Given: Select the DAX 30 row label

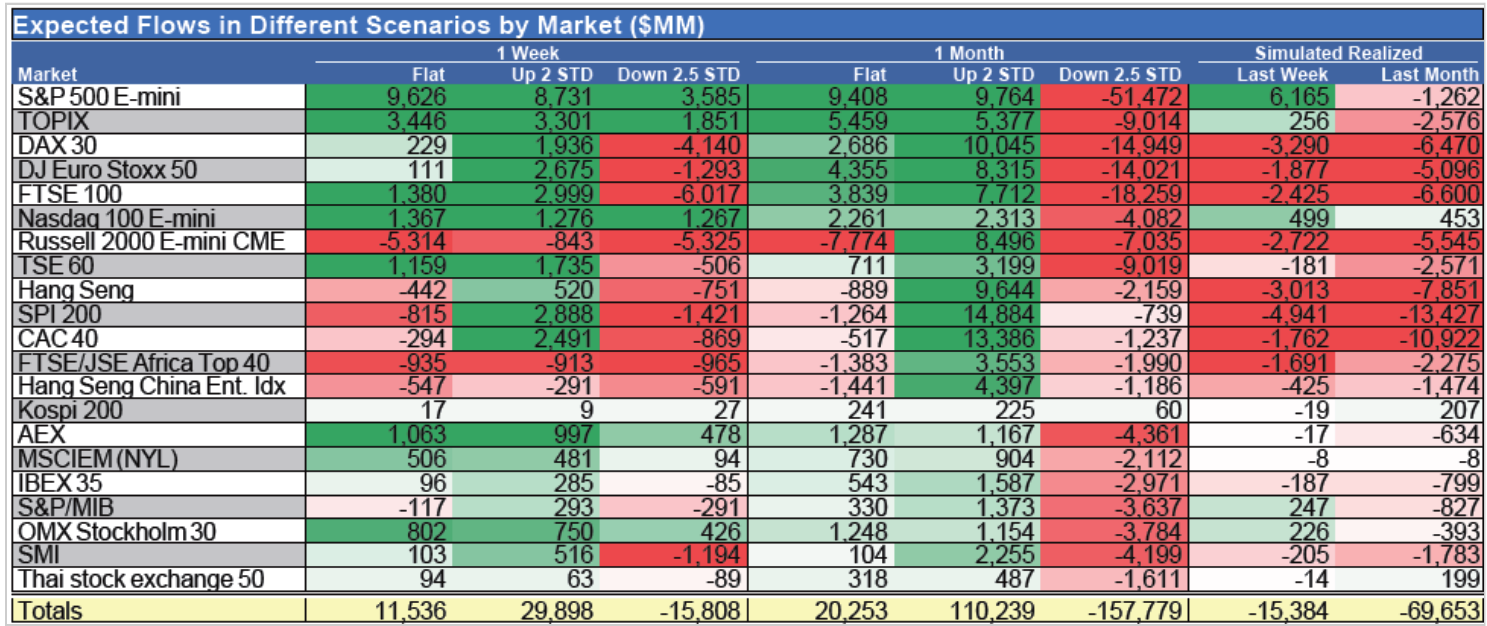Looking at the screenshot, I should pyautogui.click(x=57, y=145).
